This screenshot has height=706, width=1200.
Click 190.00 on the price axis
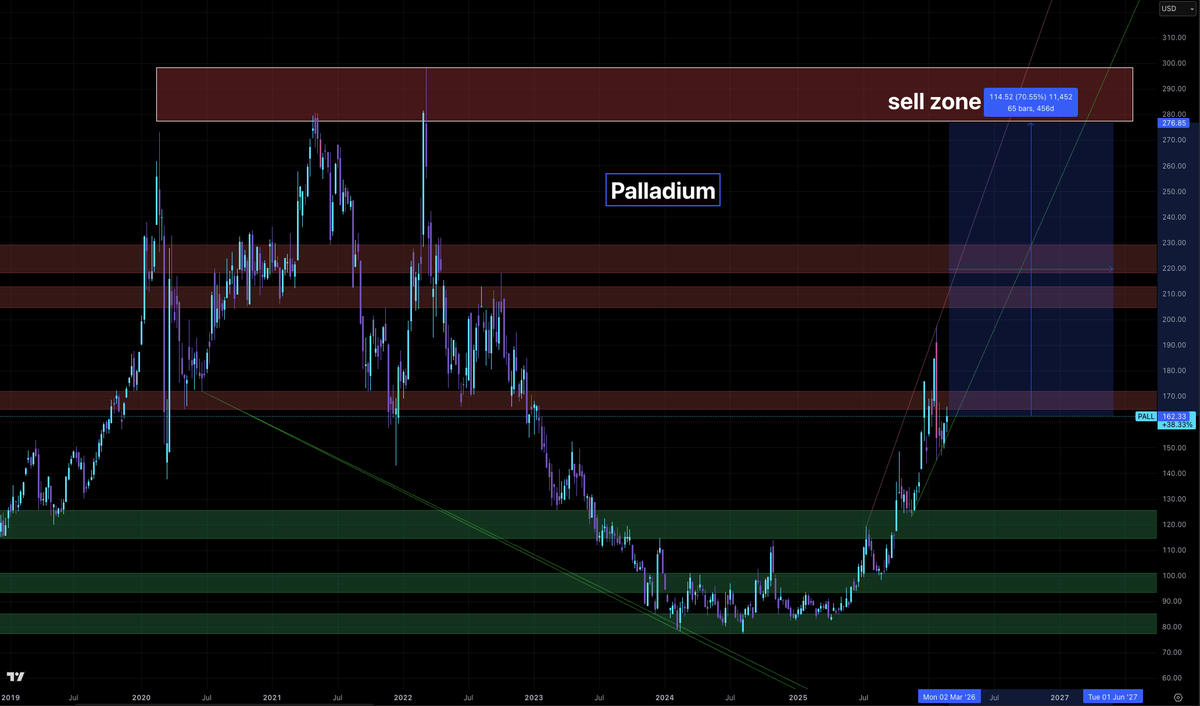pyautogui.click(x=1173, y=345)
